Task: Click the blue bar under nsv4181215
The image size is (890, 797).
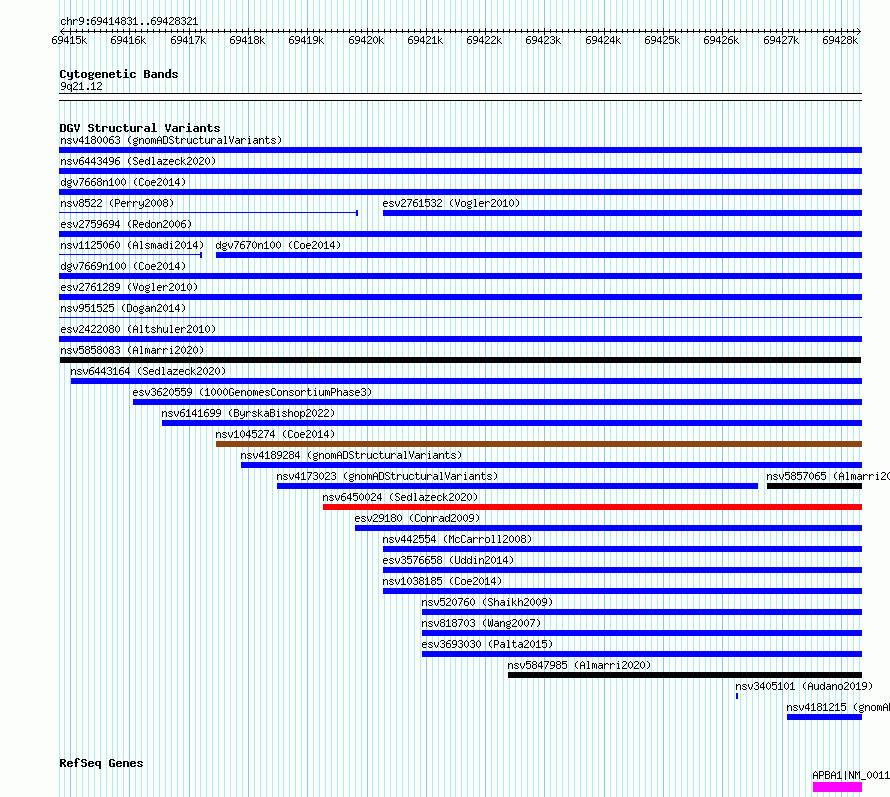Action: (824, 717)
